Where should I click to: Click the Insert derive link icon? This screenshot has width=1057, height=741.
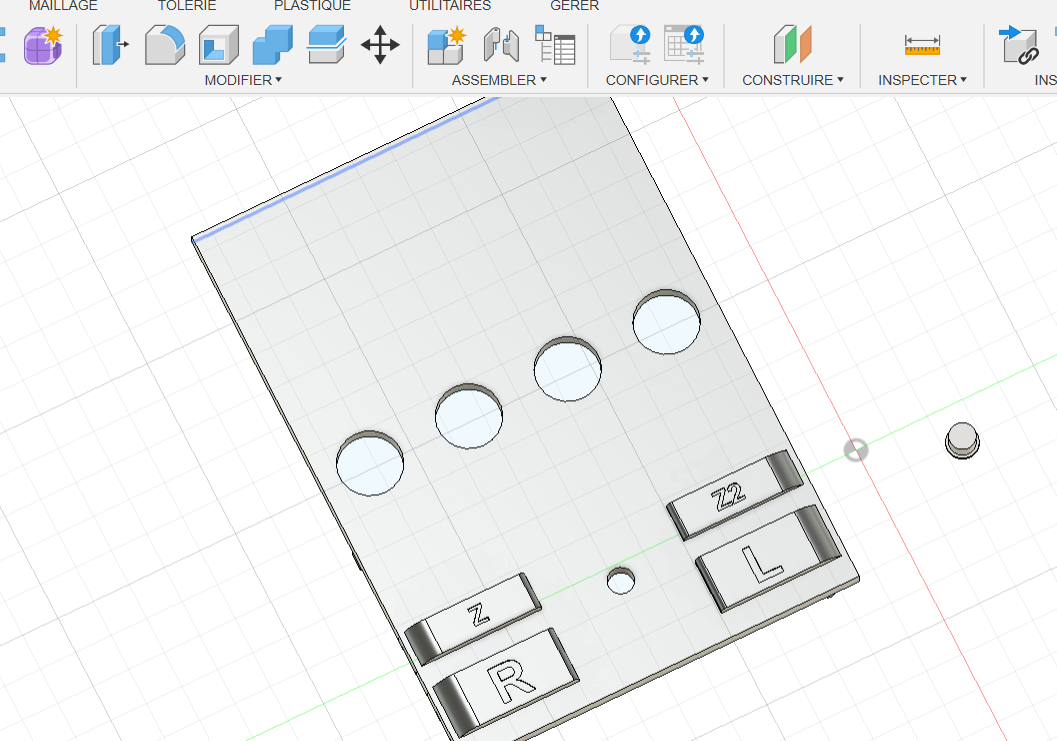pos(1019,45)
